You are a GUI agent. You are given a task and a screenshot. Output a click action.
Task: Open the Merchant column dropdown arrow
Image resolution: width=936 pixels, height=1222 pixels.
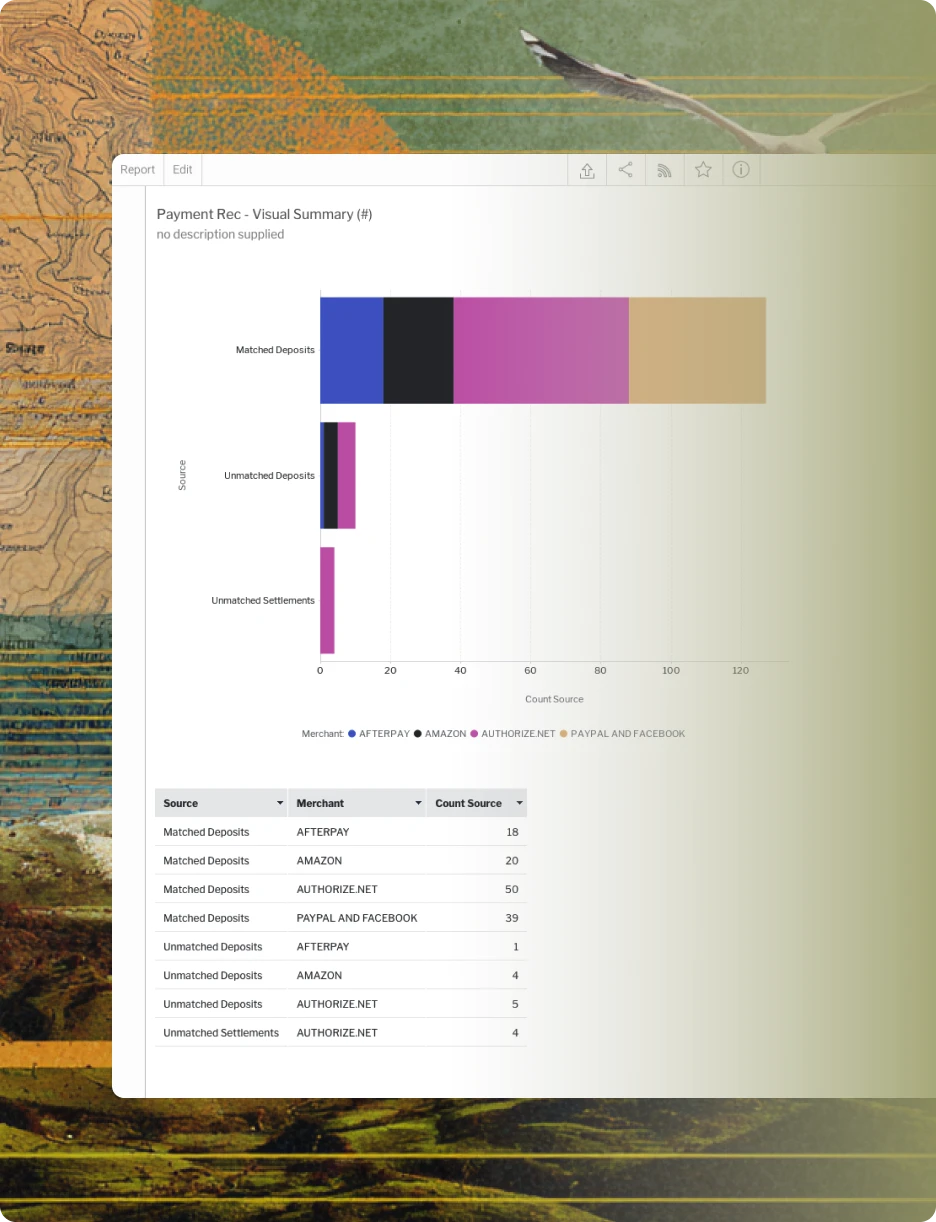pyautogui.click(x=418, y=804)
